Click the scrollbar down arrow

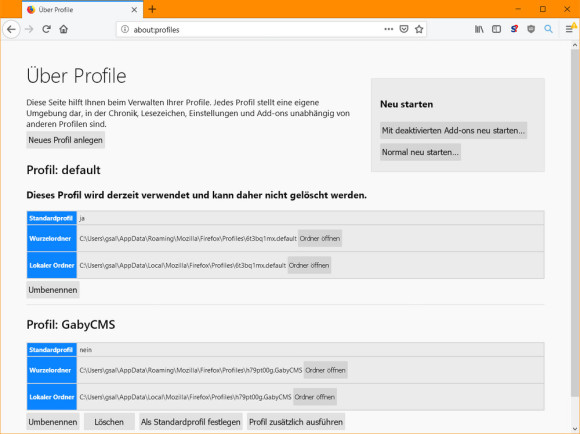click(x=574, y=429)
